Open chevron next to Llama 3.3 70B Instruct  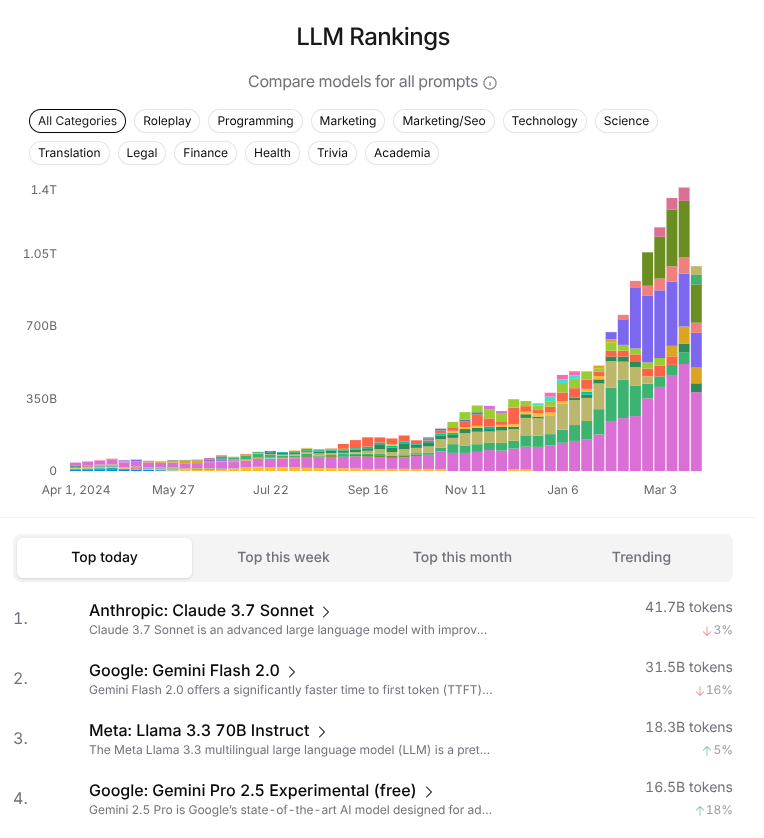pos(322,731)
